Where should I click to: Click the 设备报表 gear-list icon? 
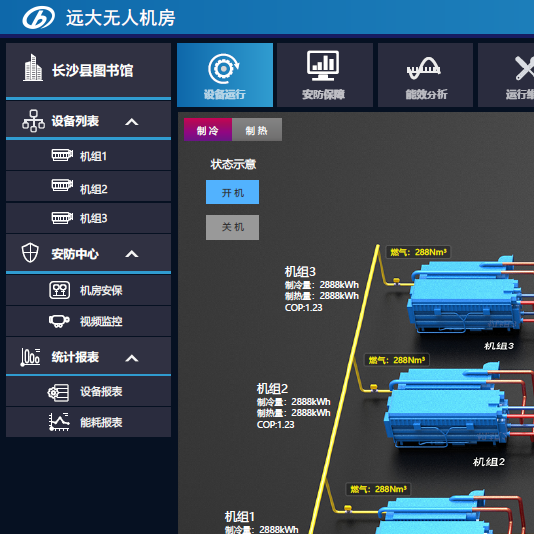(x=58, y=392)
